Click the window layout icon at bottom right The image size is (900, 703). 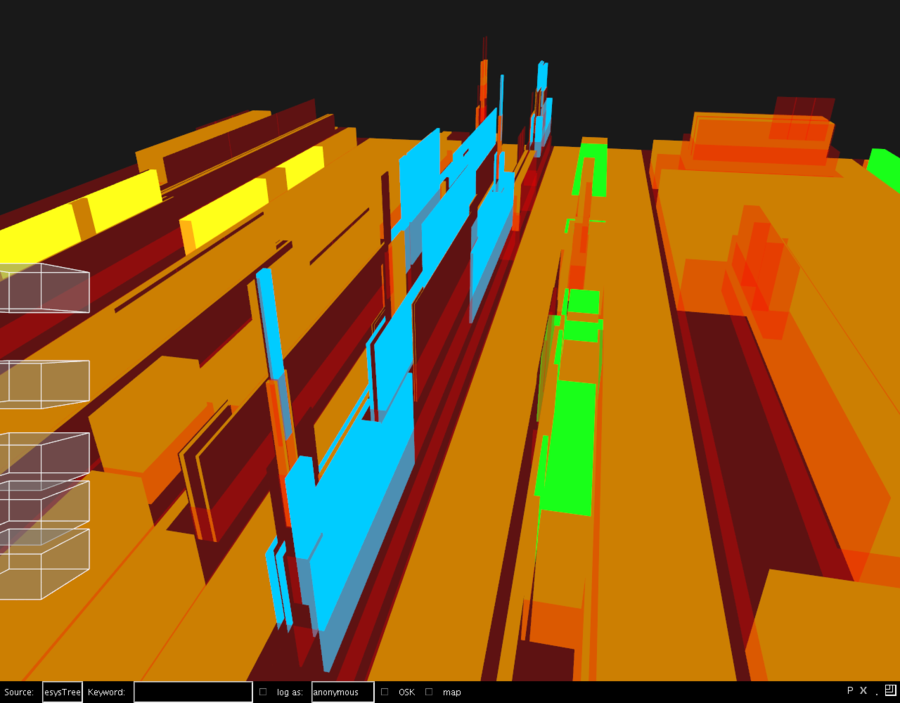(890, 690)
